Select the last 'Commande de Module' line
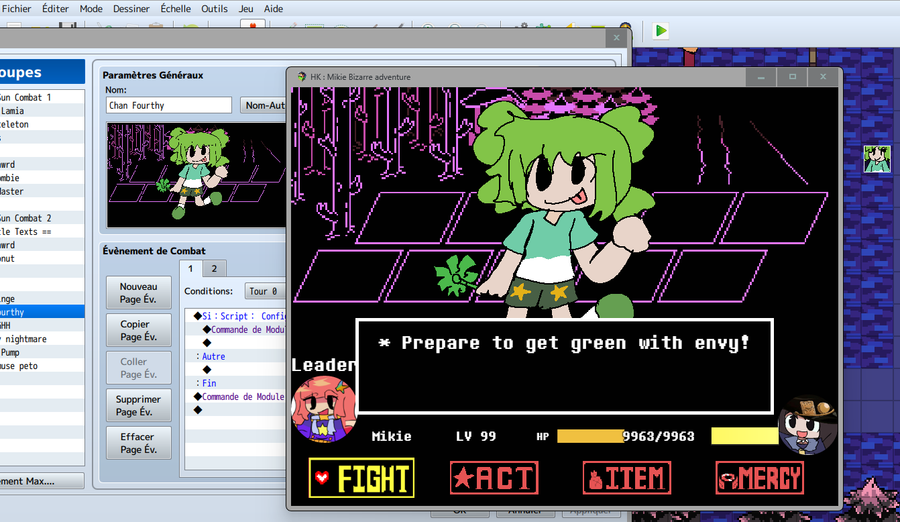 (x=236, y=396)
